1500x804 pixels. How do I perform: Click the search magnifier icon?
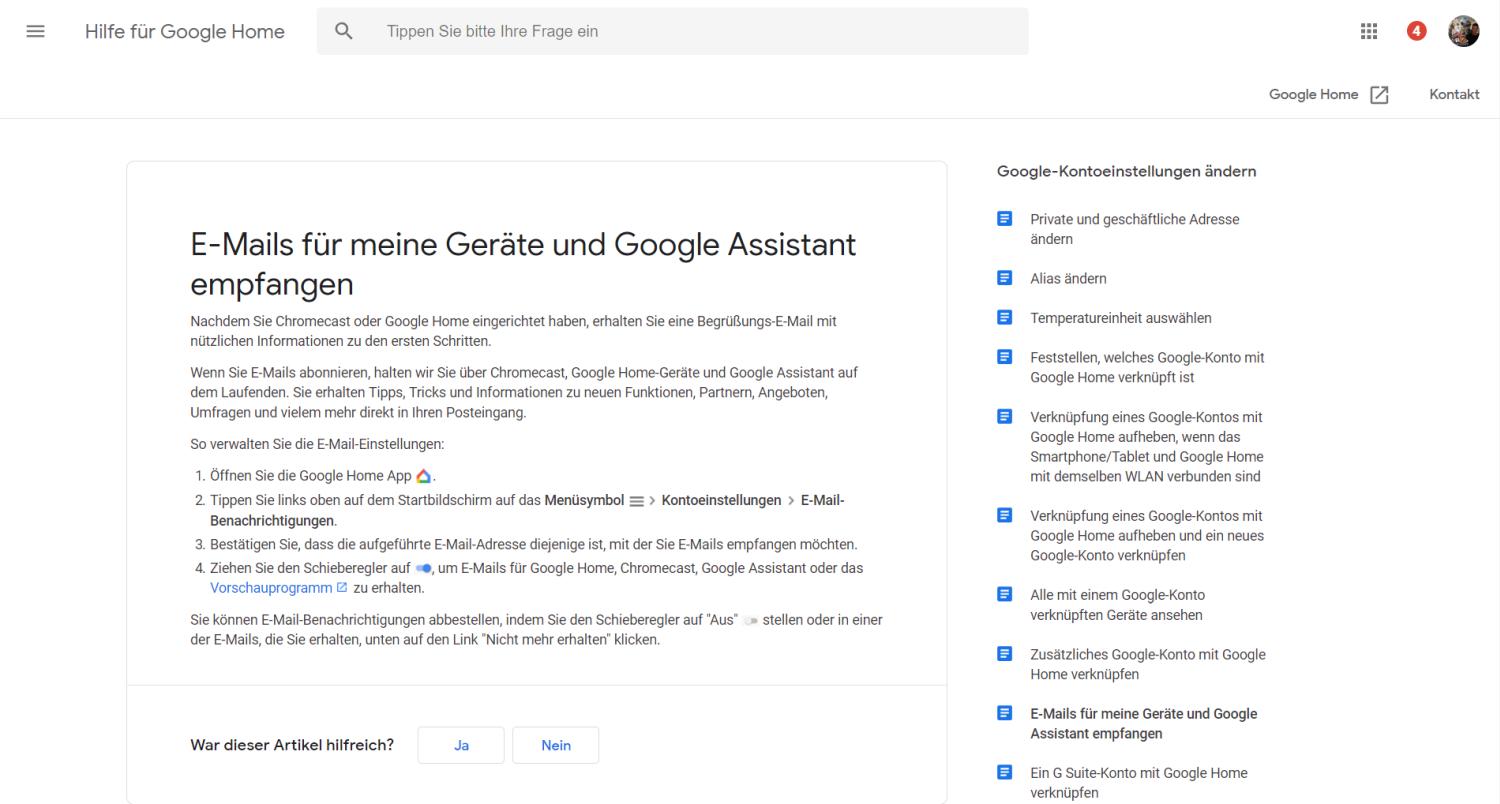pyautogui.click(x=344, y=31)
